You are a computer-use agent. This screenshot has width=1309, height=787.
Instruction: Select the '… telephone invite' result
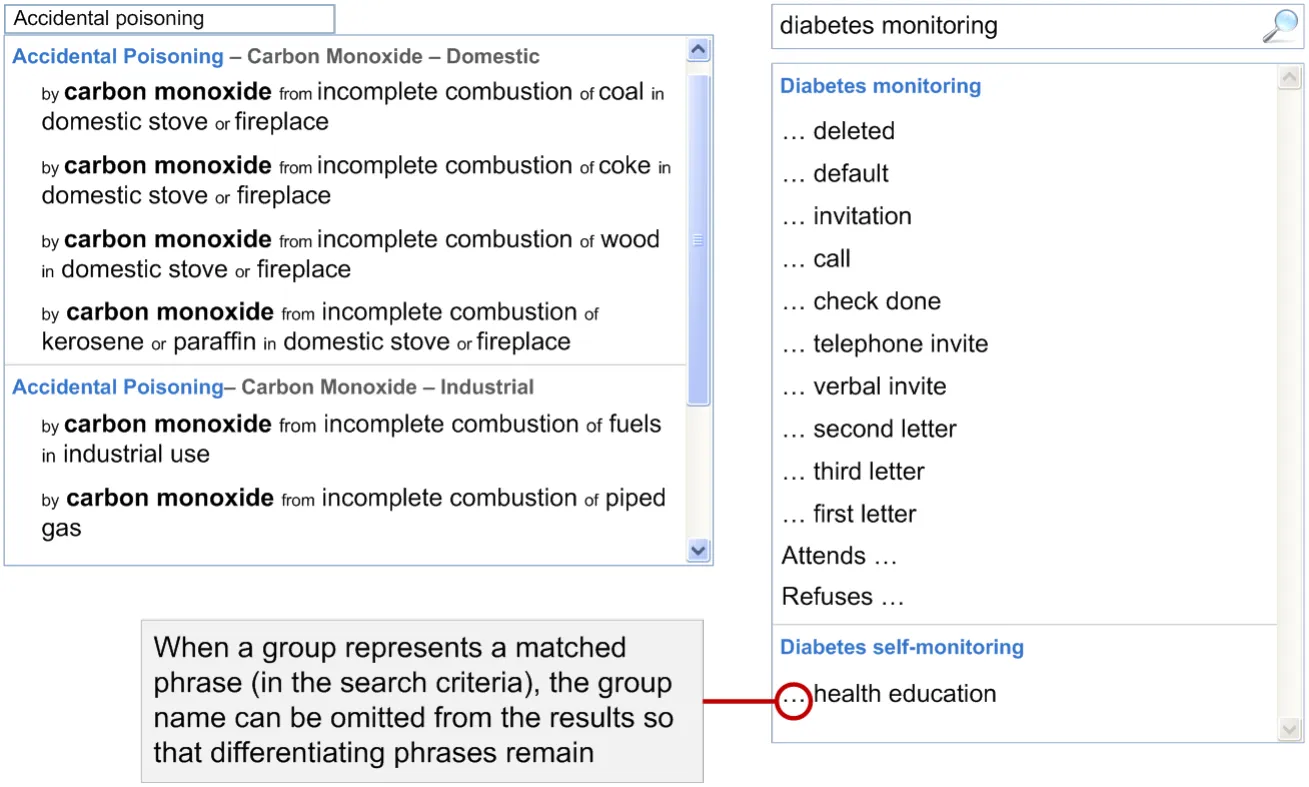[x=885, y=344]
